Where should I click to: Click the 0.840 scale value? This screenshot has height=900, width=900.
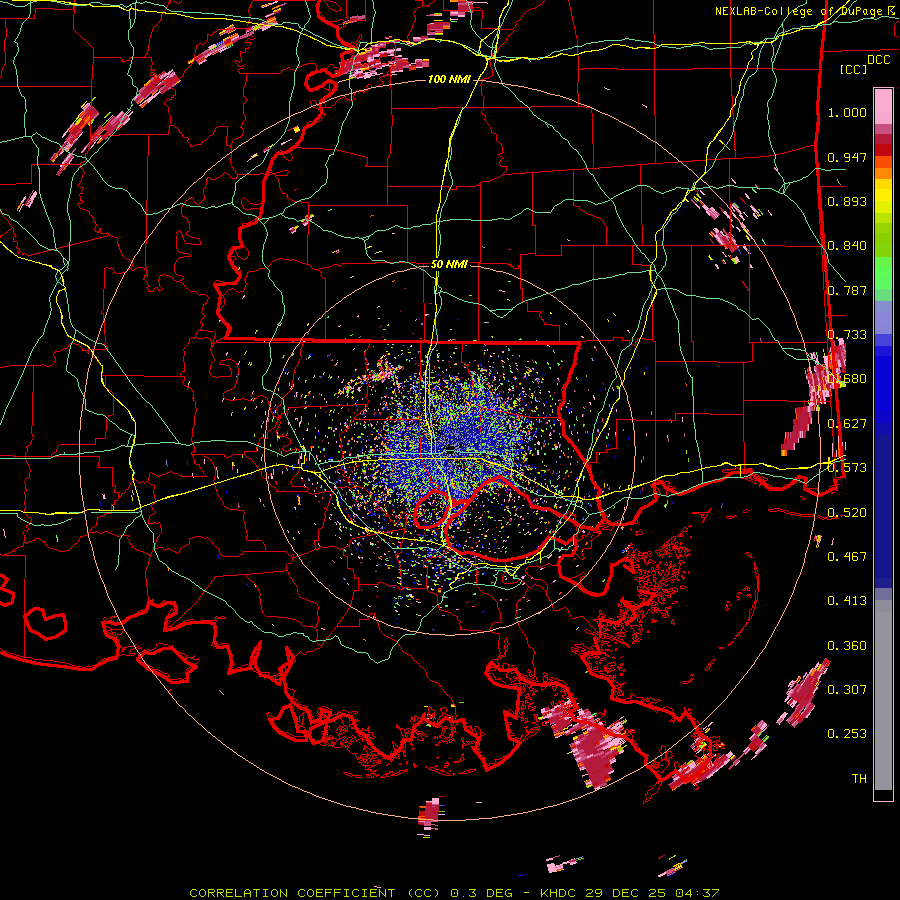pos(847,246)
